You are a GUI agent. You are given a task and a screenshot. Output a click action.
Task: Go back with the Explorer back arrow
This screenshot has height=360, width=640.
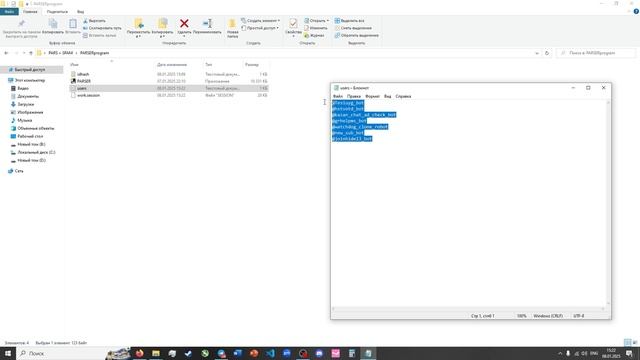[x=6, y=53]
